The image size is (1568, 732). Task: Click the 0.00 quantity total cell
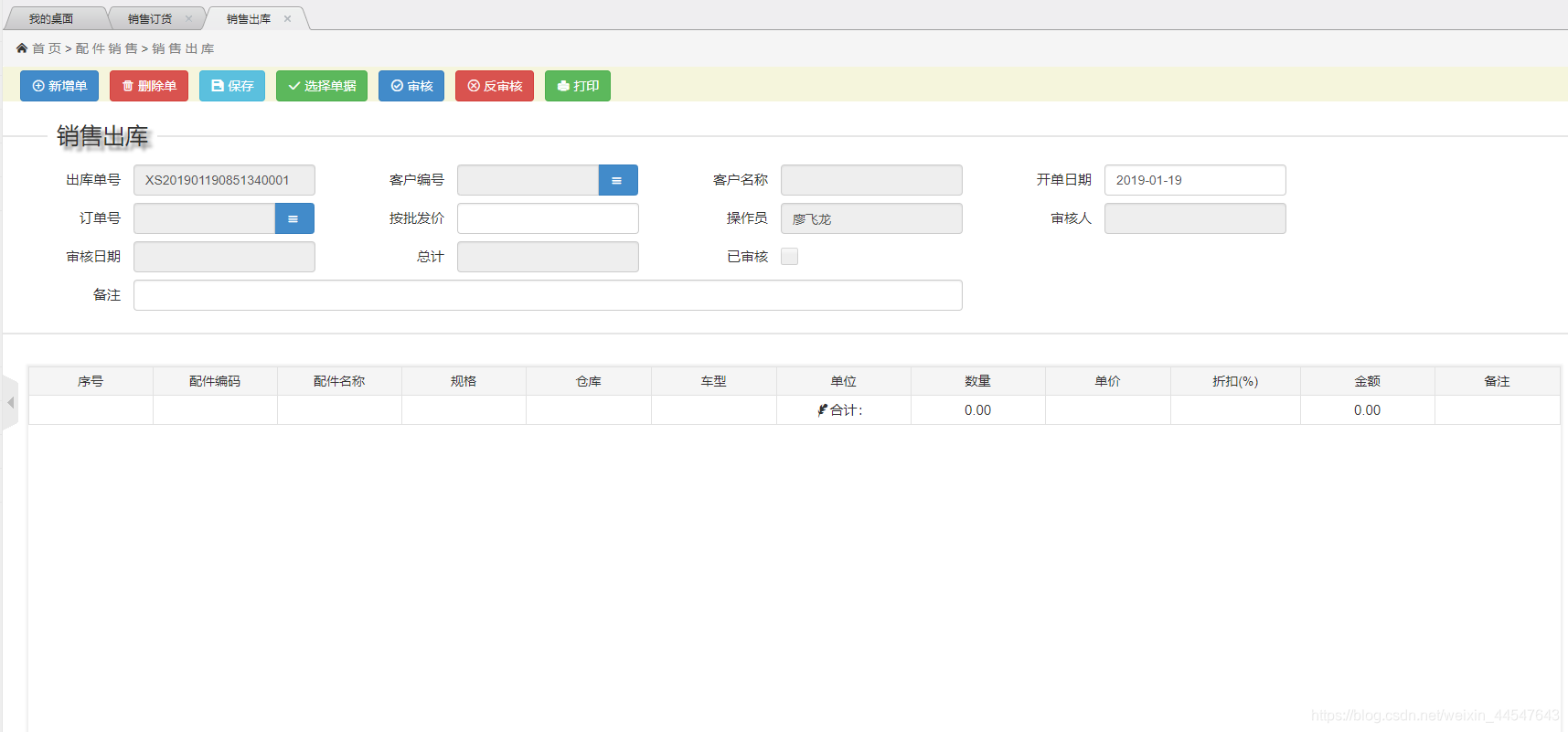point(978,410)
